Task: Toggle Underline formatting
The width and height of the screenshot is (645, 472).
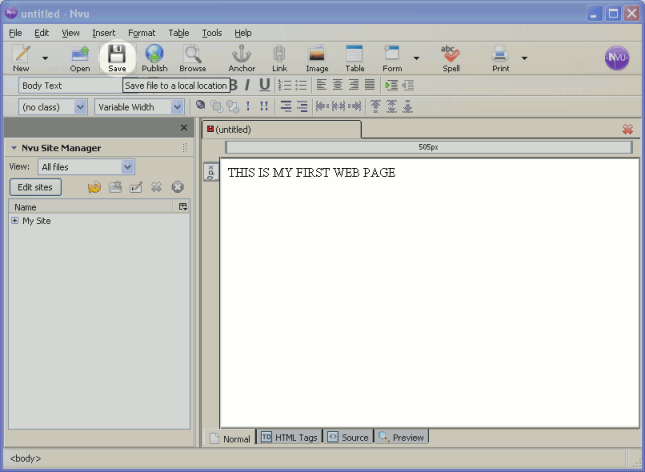Action: [x=264, y=85]
